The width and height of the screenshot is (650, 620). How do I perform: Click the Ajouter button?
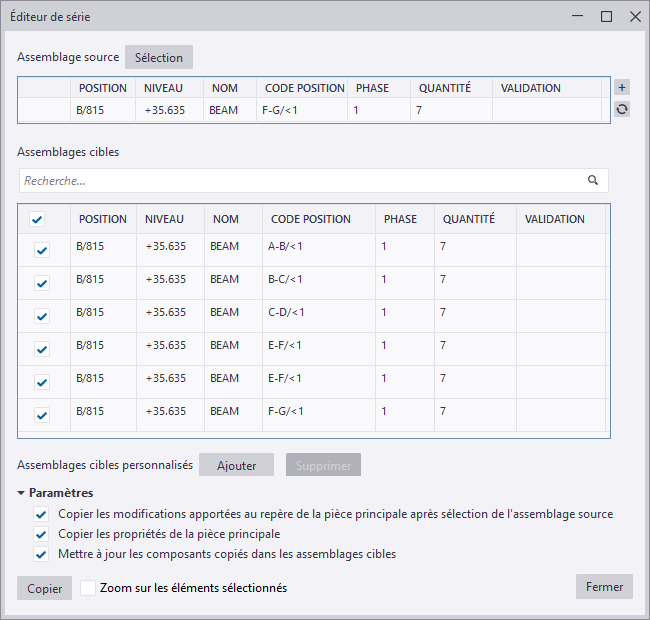pos(237,465)
